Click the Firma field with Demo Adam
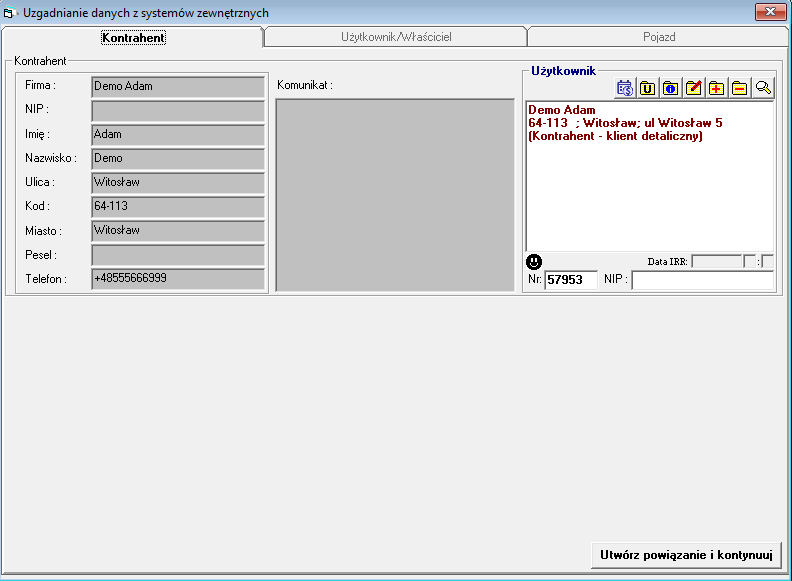The width and height of the screenshot is (792, 581). 177,86
